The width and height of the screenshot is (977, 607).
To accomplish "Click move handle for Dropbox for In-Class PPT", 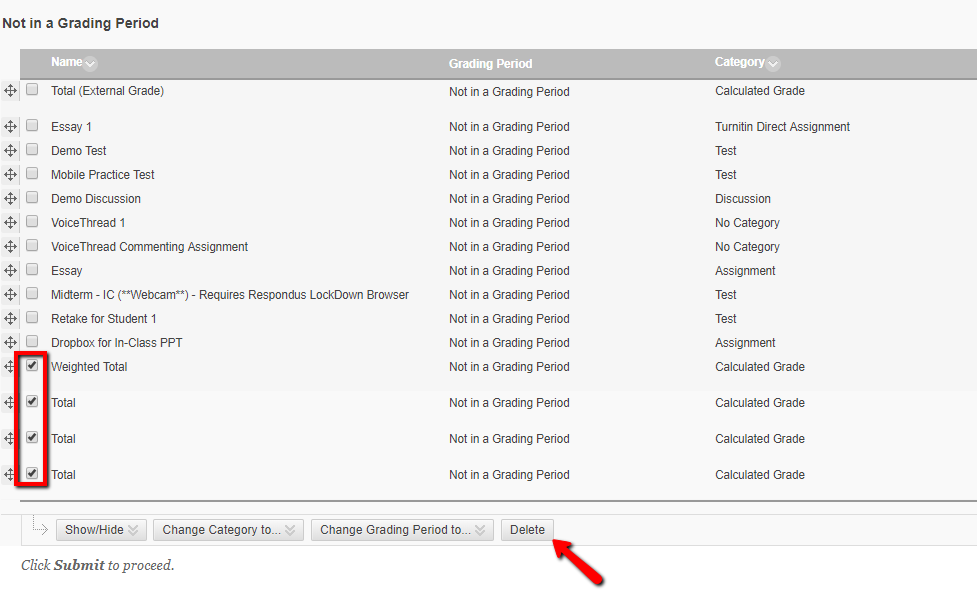I will (11, 343).
